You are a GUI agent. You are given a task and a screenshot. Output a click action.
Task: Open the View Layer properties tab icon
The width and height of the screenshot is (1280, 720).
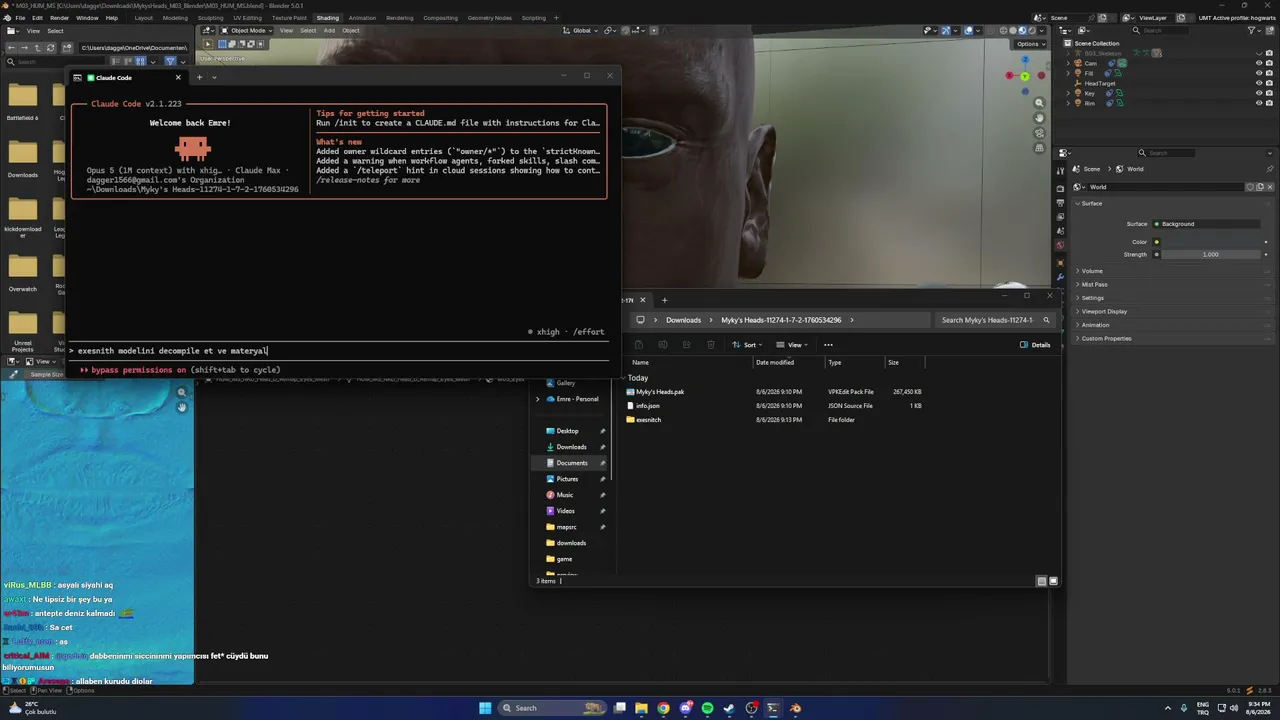click(x=1060, y=216)
